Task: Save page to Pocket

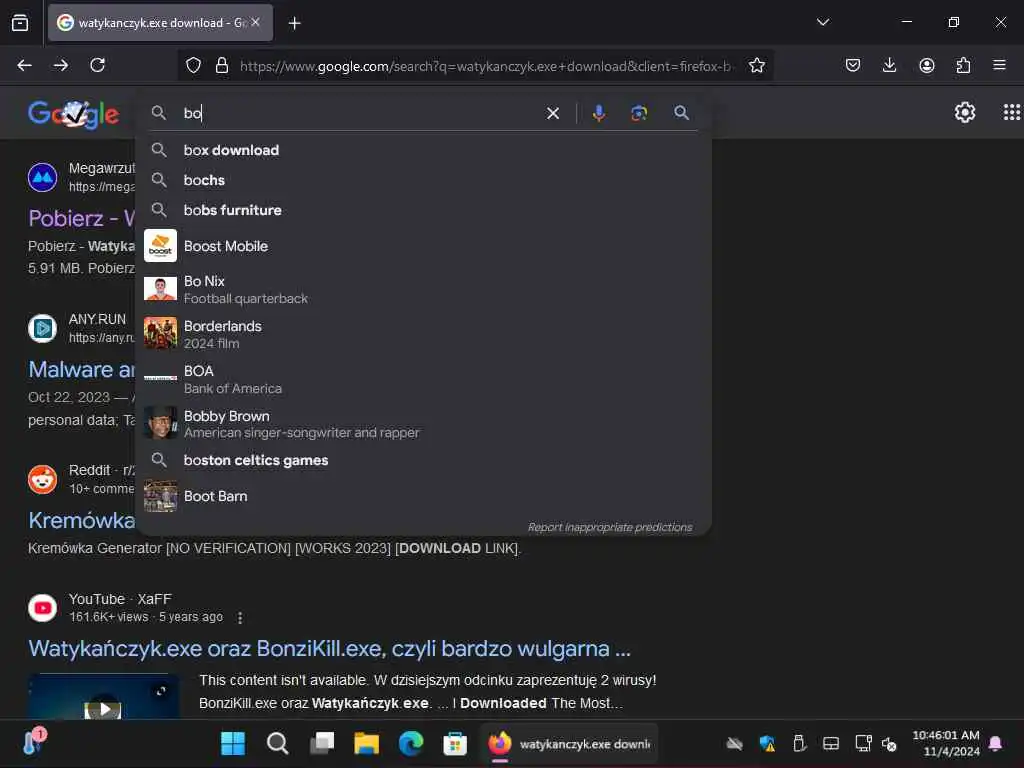Action: 852,65
